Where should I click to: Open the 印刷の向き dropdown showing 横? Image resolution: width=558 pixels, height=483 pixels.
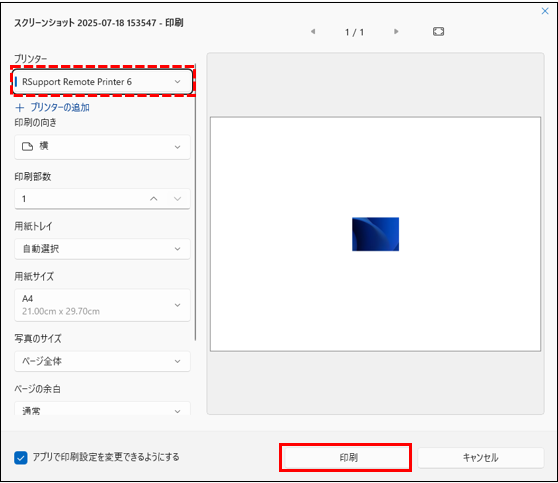[102, 147]
